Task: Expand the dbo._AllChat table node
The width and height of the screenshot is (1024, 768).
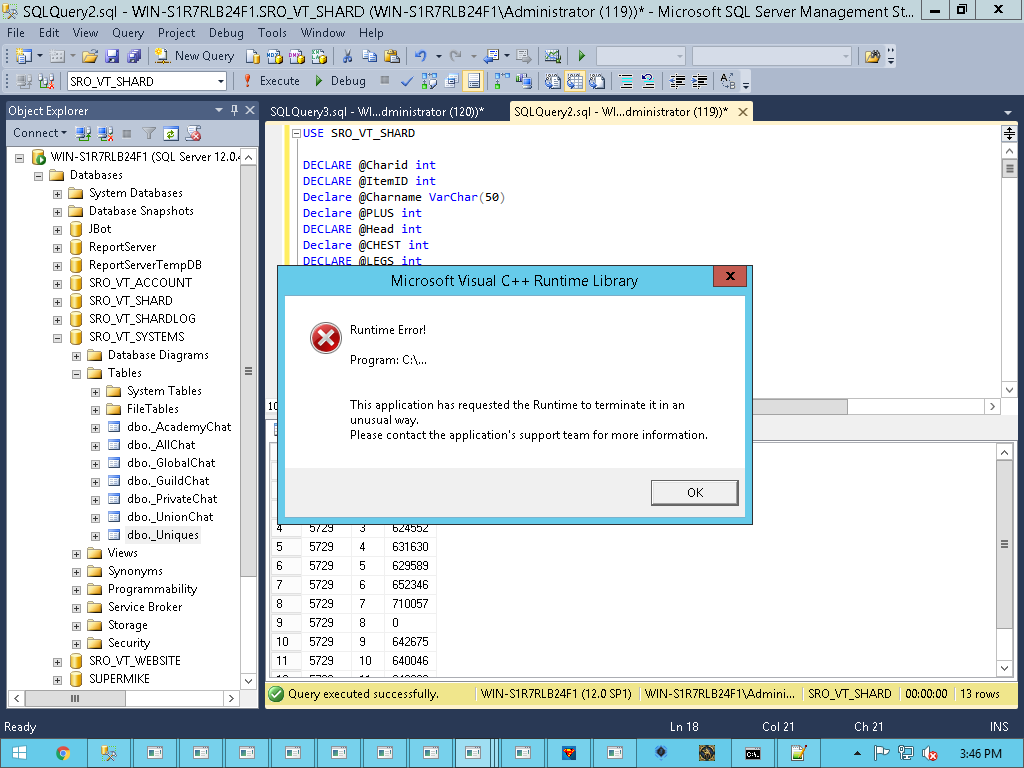Action: pyautogui.click(x=95, y=446)
